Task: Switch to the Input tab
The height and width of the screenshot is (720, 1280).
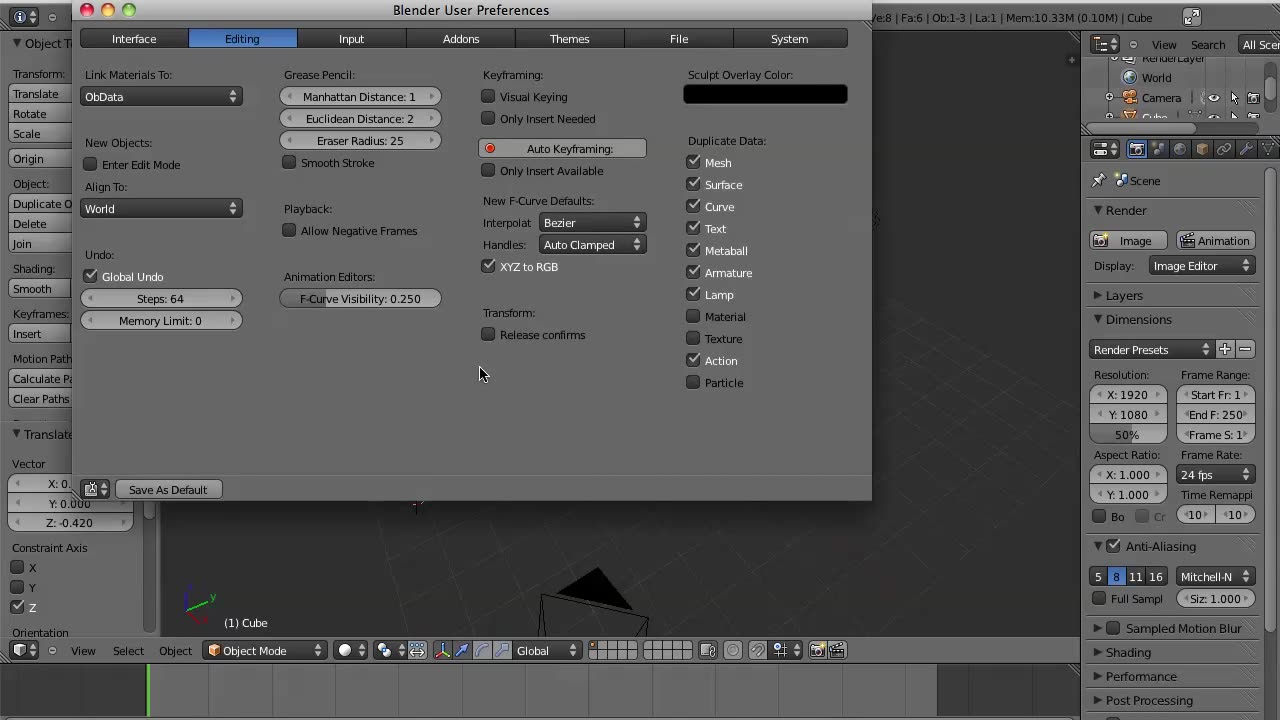Action: (352, 39)
